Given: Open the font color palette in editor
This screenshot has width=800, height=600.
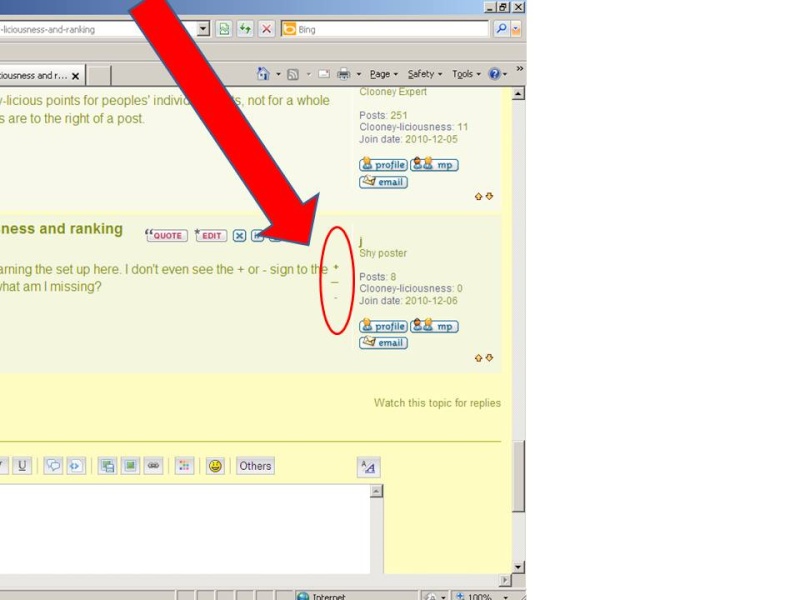Looking at the screenshot, I should (x=184, y=466).
